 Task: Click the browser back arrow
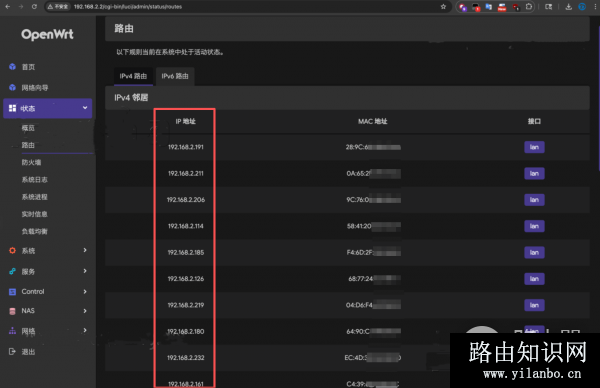coord(8,7)
